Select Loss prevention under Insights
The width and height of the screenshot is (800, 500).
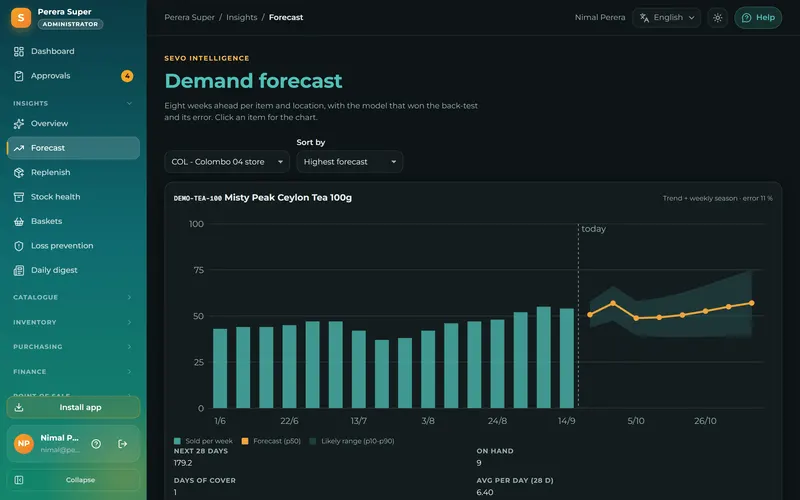click(73, 246)
